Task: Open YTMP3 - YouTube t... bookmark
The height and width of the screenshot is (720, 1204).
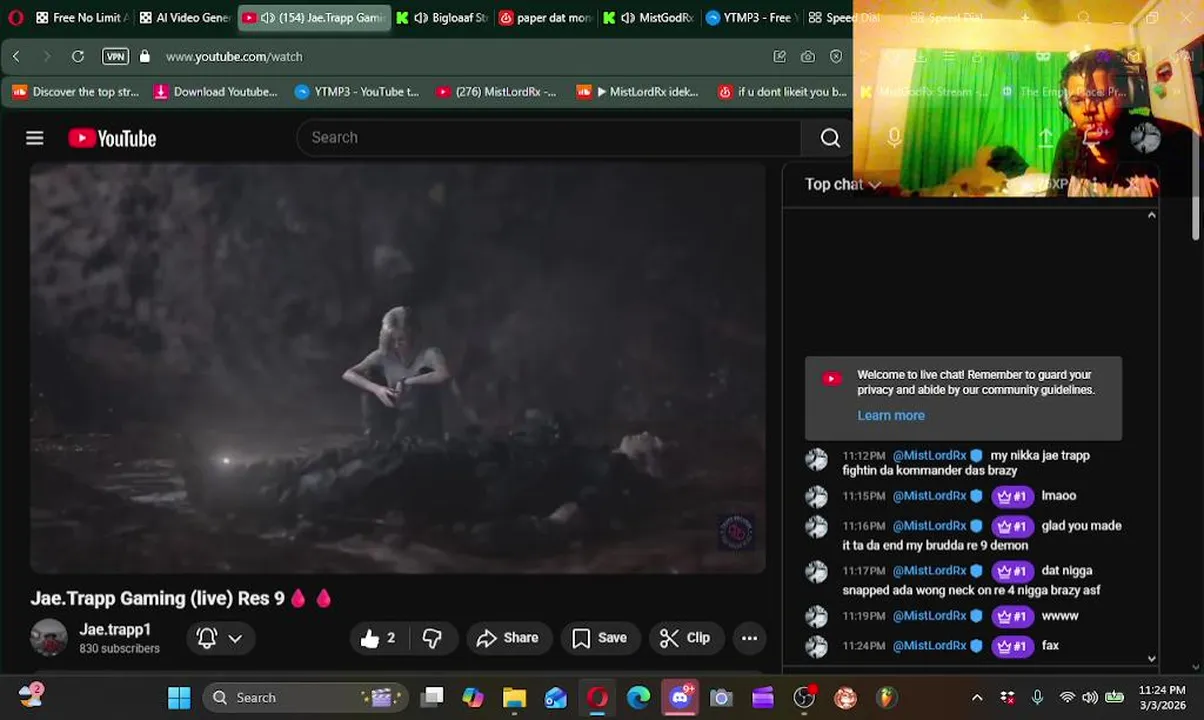Action: coord(357,92)
